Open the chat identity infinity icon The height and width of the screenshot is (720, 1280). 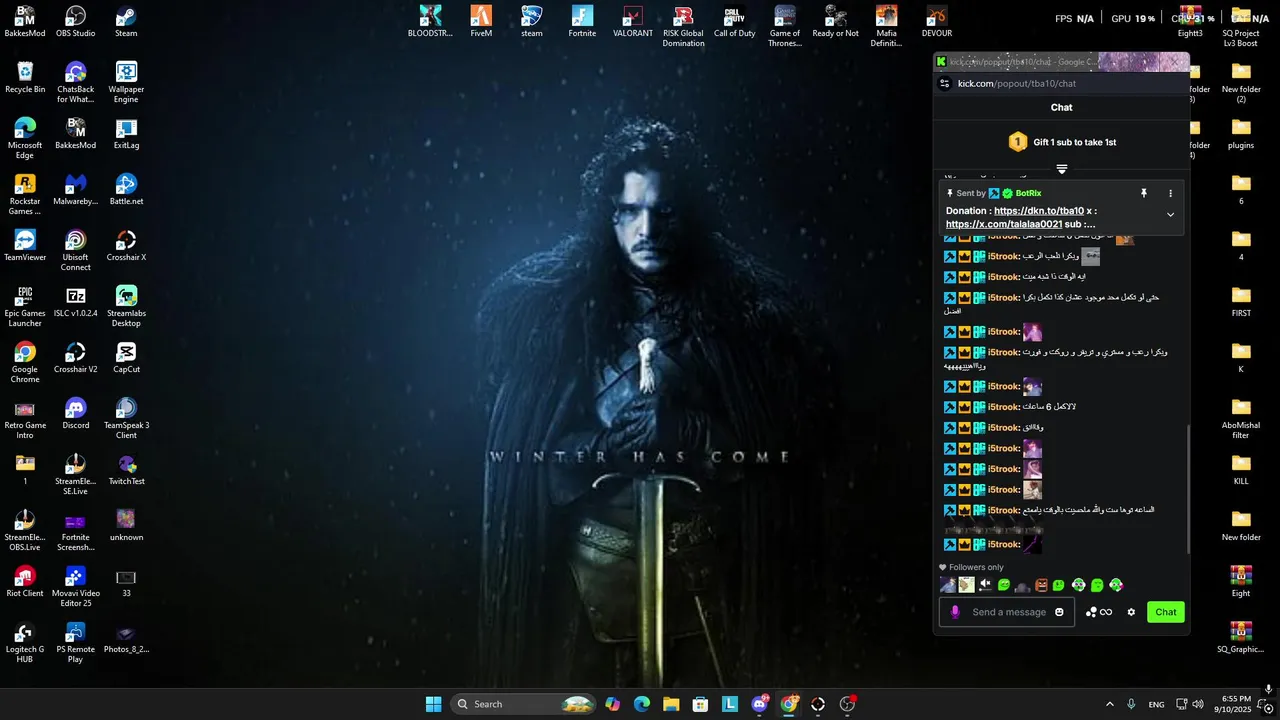pyautogui.click(x=1106, y=612)
